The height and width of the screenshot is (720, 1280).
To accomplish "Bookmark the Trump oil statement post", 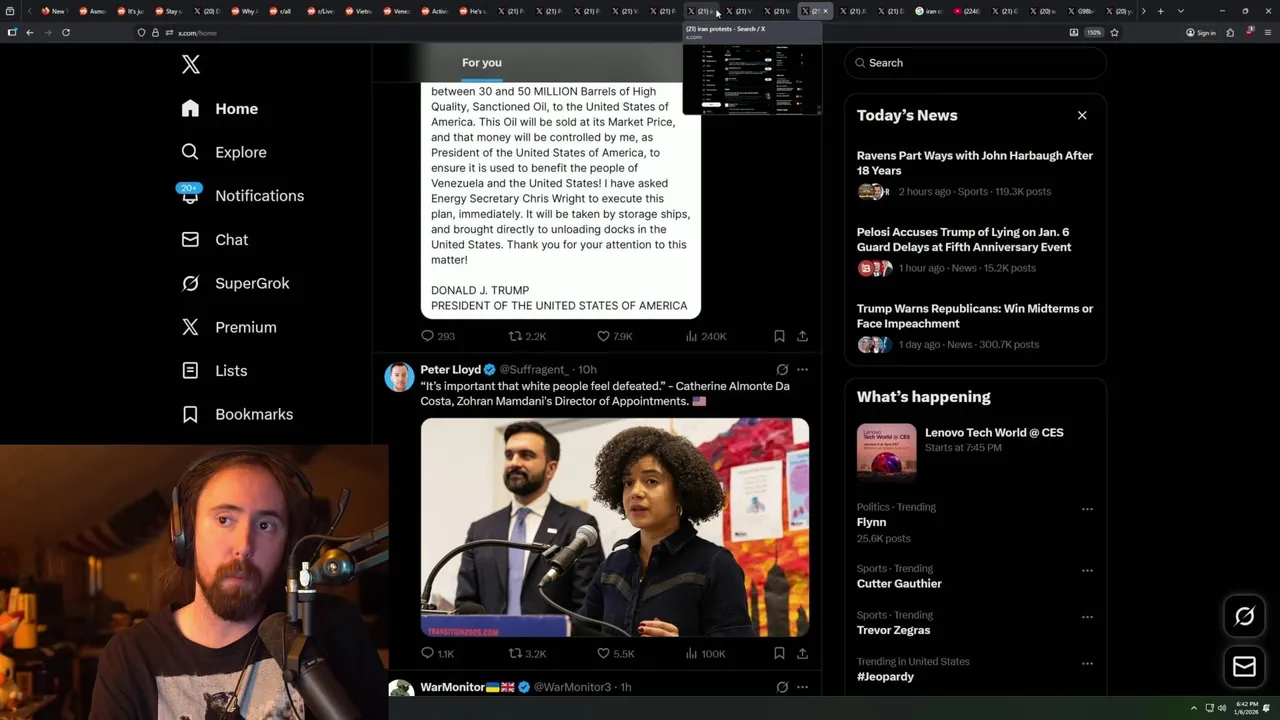I will click(x=779, y=336).
